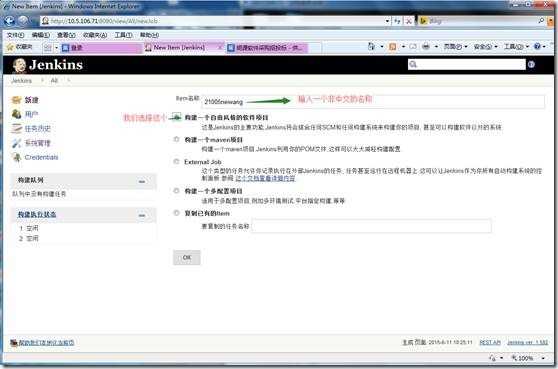
Task: Click the 系统管理 tools icon
Action: [16, 143]
